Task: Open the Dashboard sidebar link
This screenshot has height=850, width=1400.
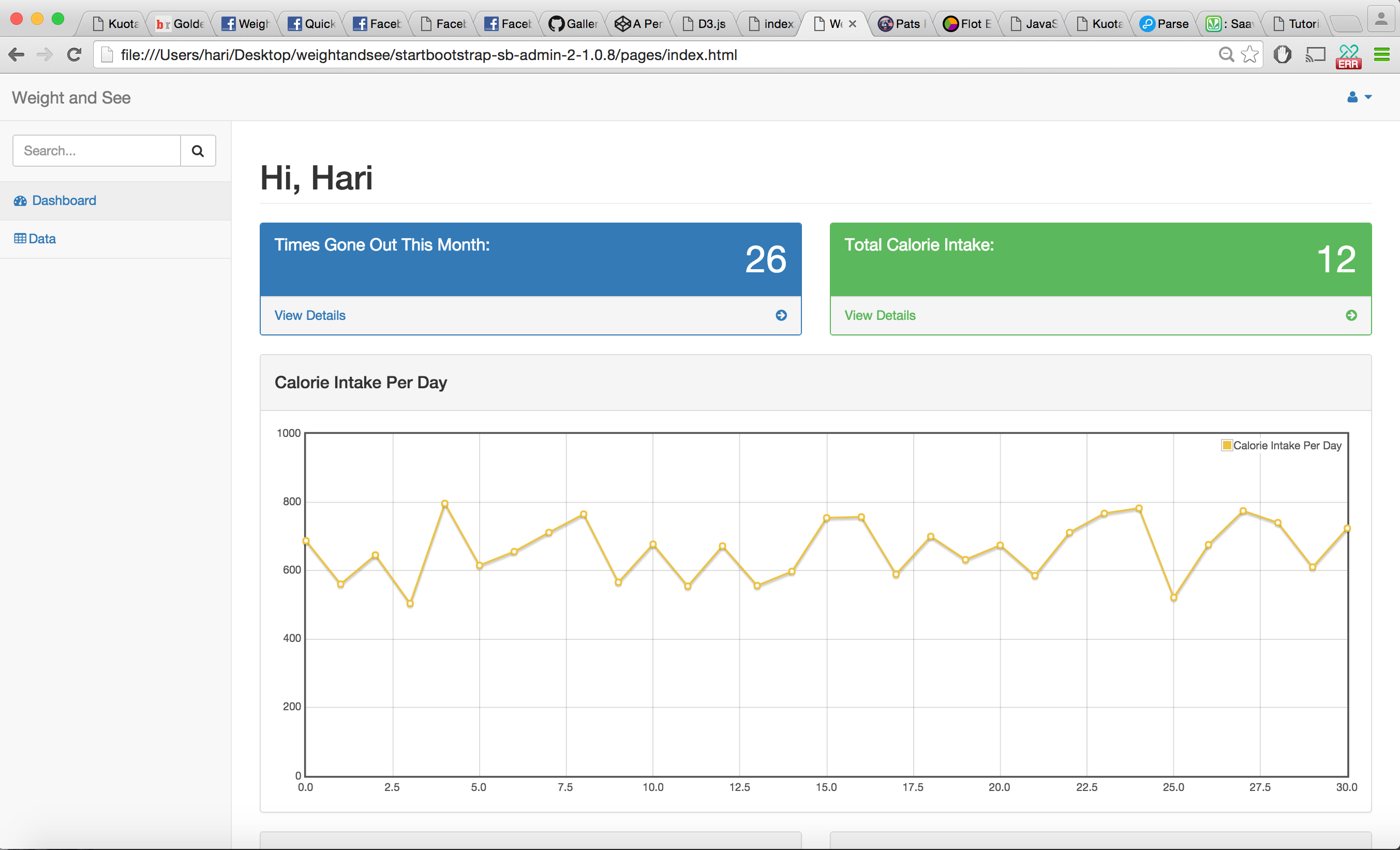Action: coord(64,201)
